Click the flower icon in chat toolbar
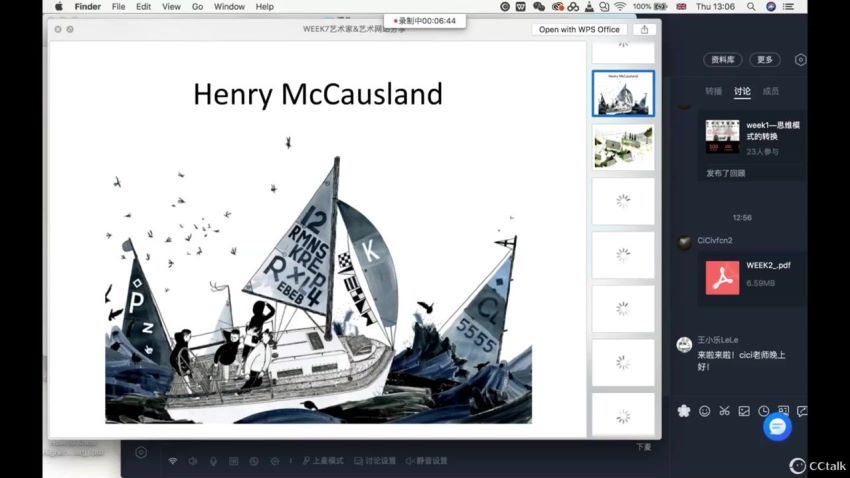Viewport: 850px width, 478px height. [x=684, y=411]
